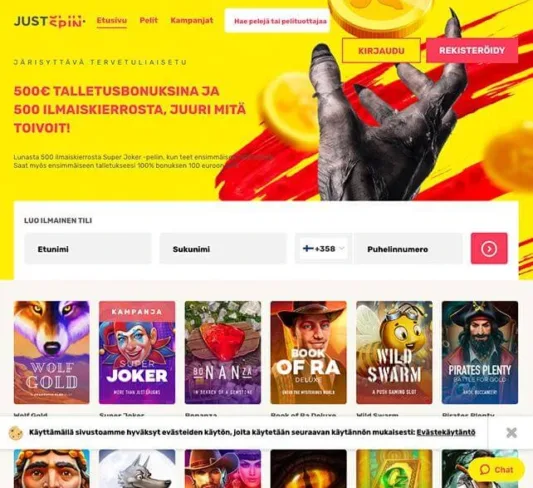Viewport: 533px width, 488px height.
Task: Go to Pelit menu item
Action: tap(149, 20)
